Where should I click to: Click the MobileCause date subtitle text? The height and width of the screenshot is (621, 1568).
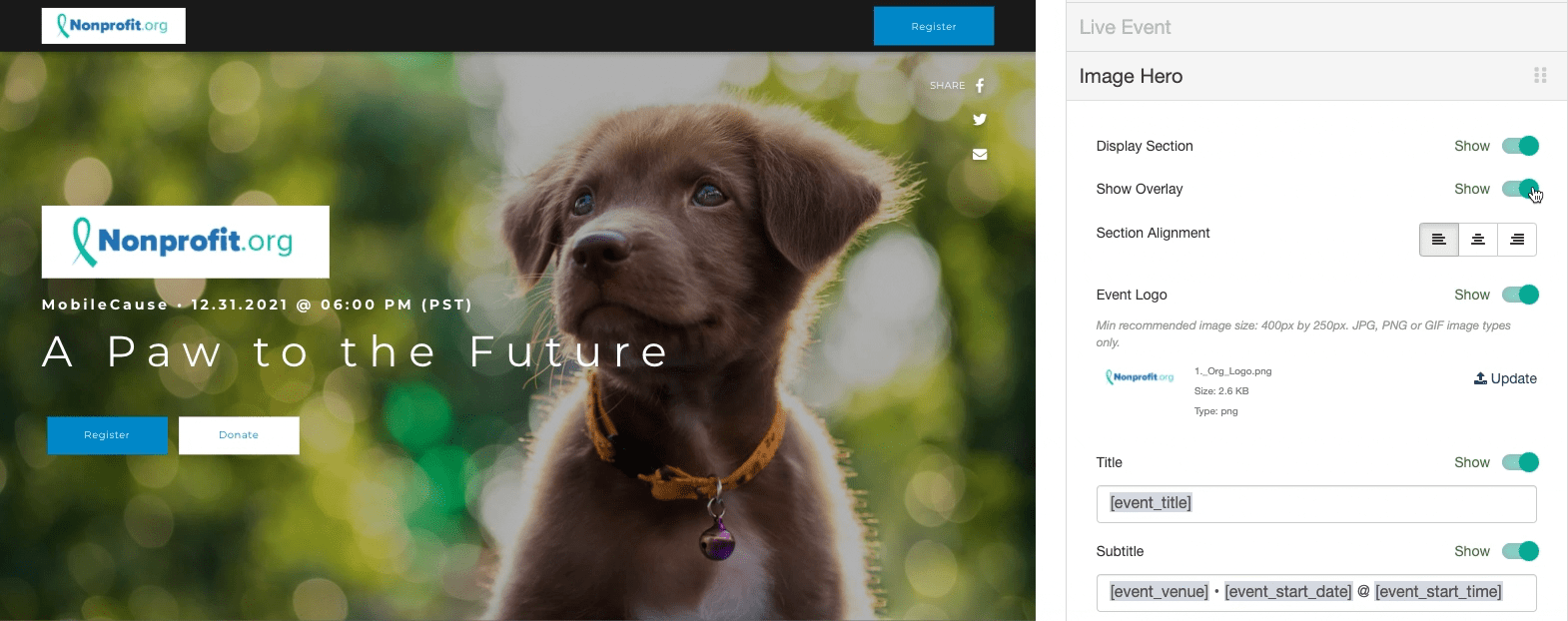click(x=258, y=305)
